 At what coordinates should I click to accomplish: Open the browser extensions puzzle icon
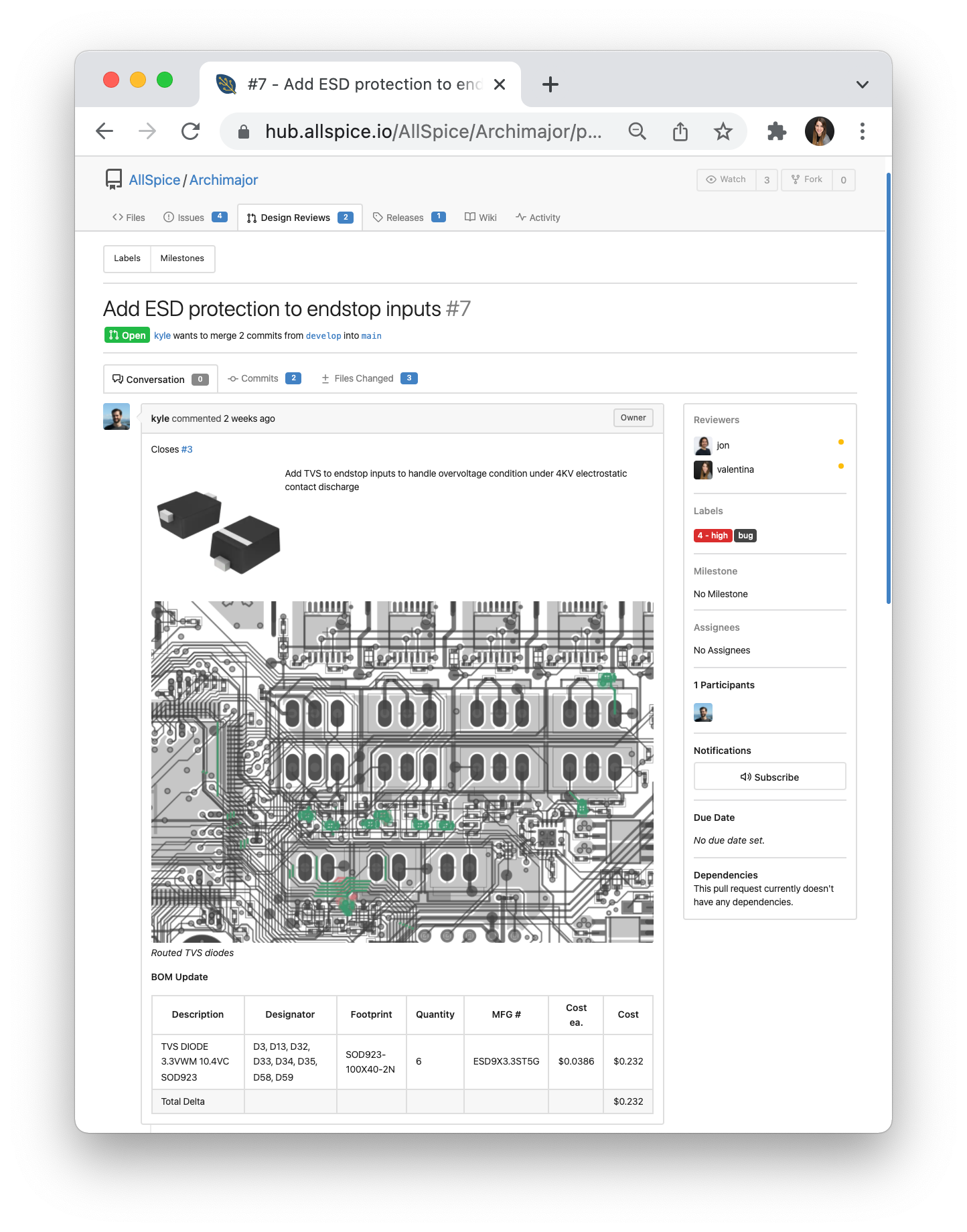tap(776, 131)
